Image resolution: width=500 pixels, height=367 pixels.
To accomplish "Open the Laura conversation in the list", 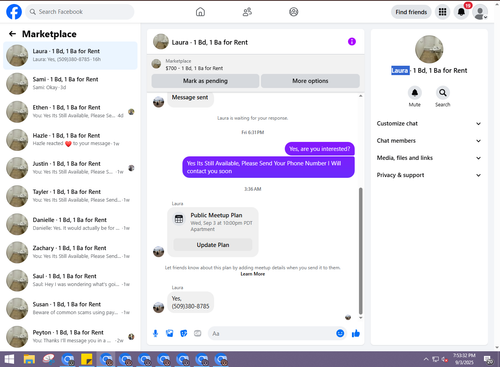I will tap(70, 55).
